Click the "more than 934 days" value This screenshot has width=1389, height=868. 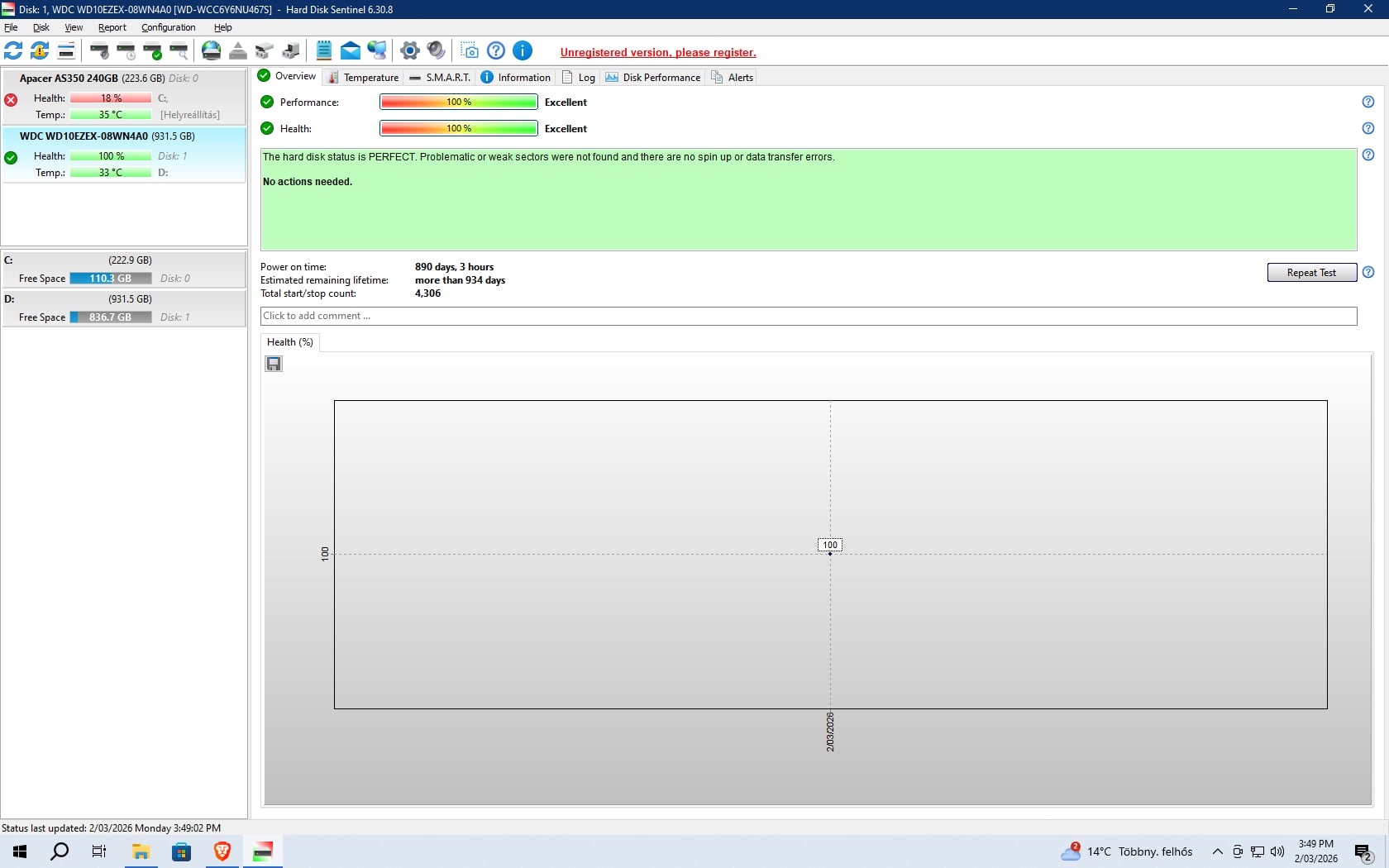tap(460, 280)
